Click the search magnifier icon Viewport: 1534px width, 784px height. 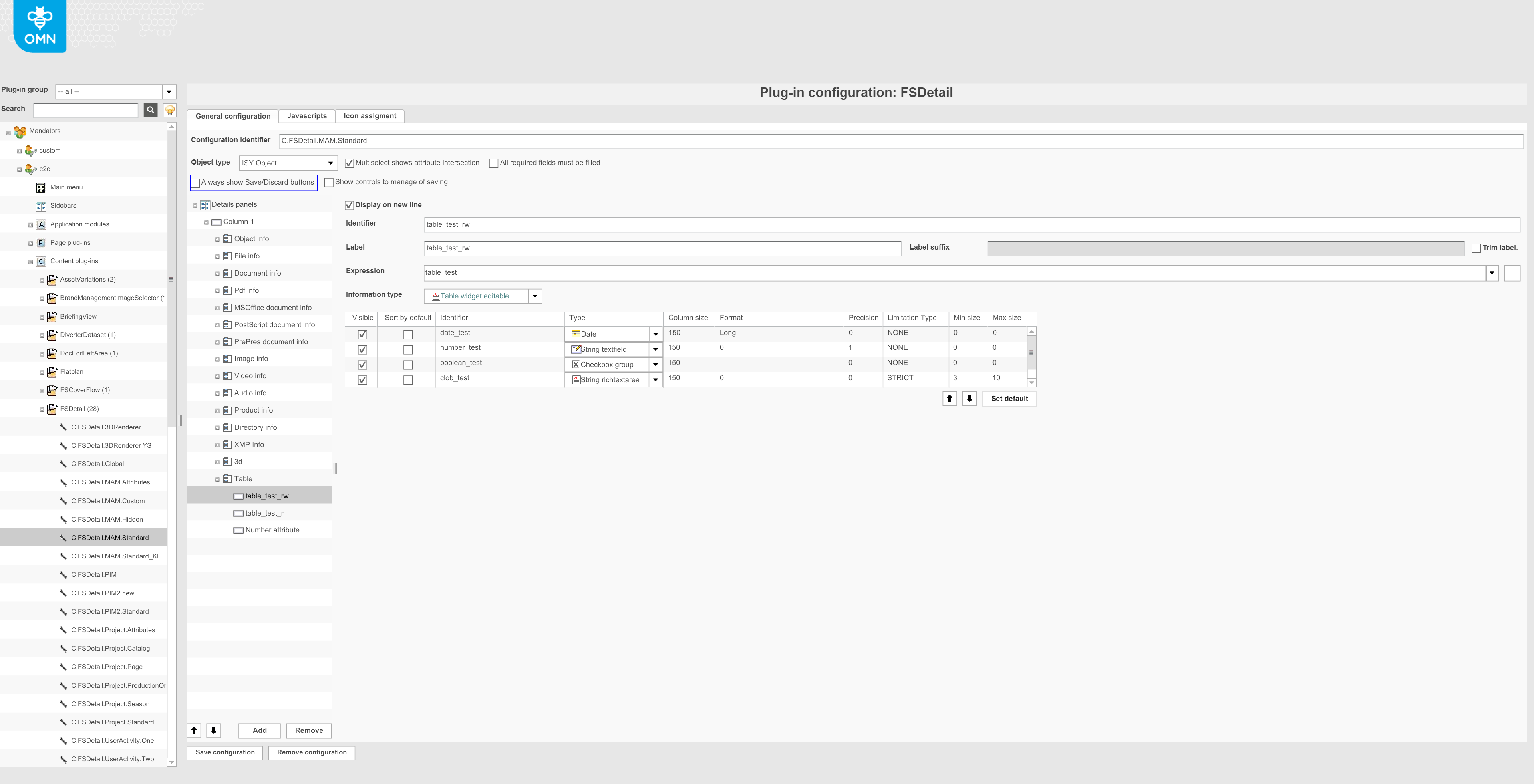click(151, 110)
